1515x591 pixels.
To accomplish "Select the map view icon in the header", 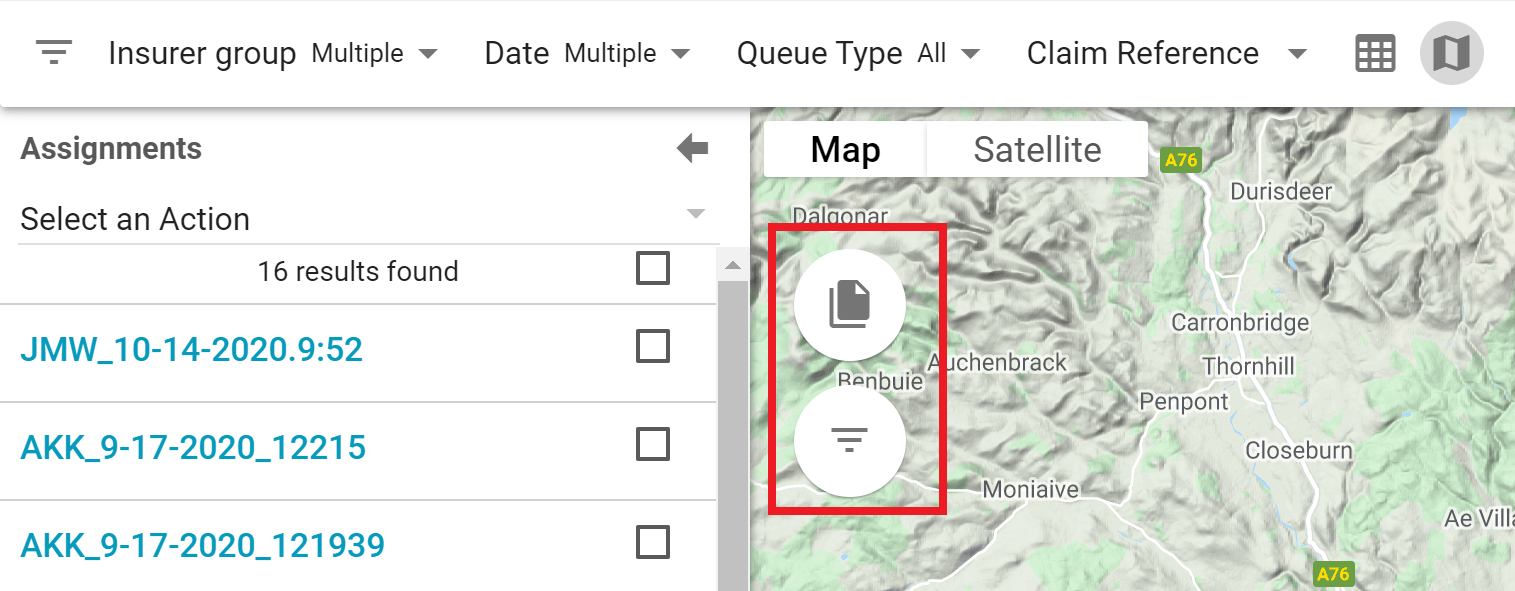I will click(1451, 53).
